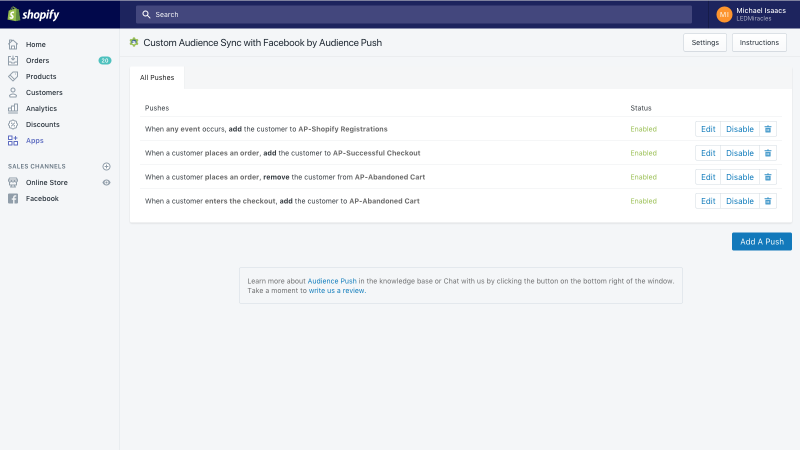Delete the enters checkout AP-Abandoned Cart push
800x450 pixels.
point(768,201)
